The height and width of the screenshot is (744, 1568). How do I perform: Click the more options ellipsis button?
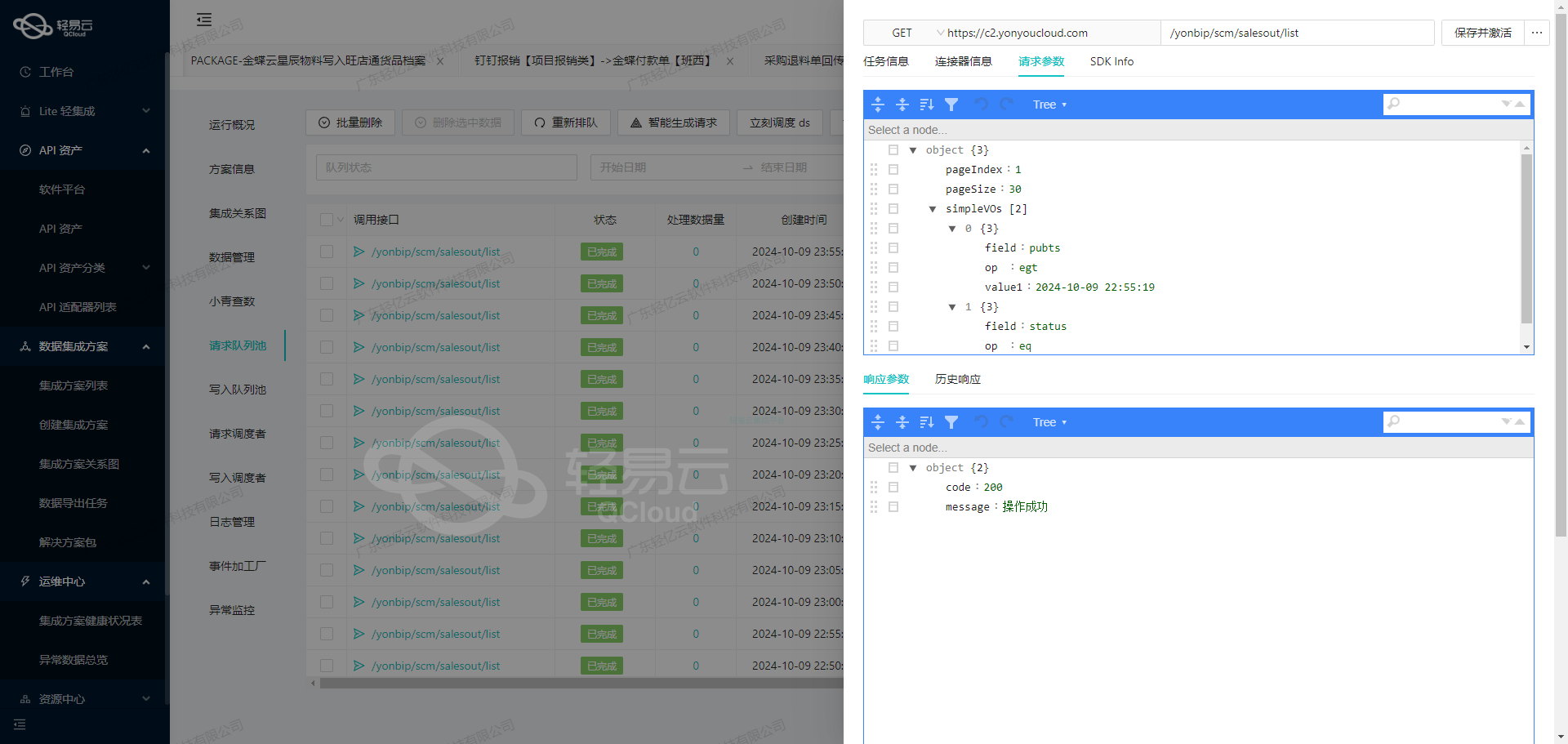1537,33
